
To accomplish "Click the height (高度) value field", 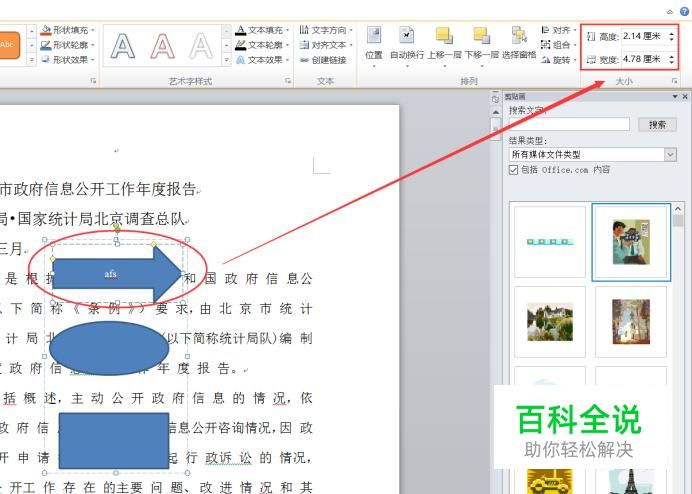I will 644,36.
